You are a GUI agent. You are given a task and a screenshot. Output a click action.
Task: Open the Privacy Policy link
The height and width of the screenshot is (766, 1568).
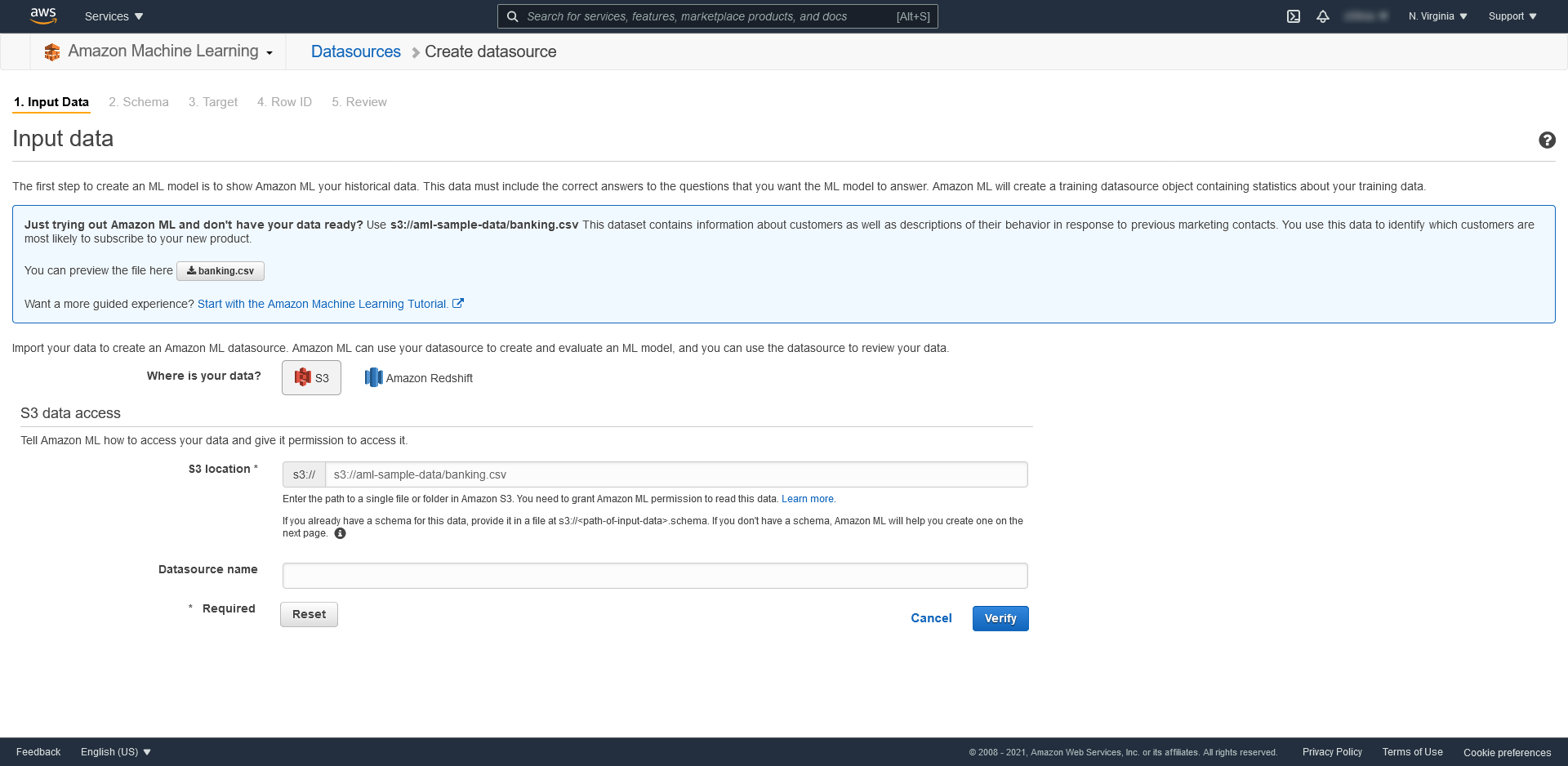(1332, 752)
